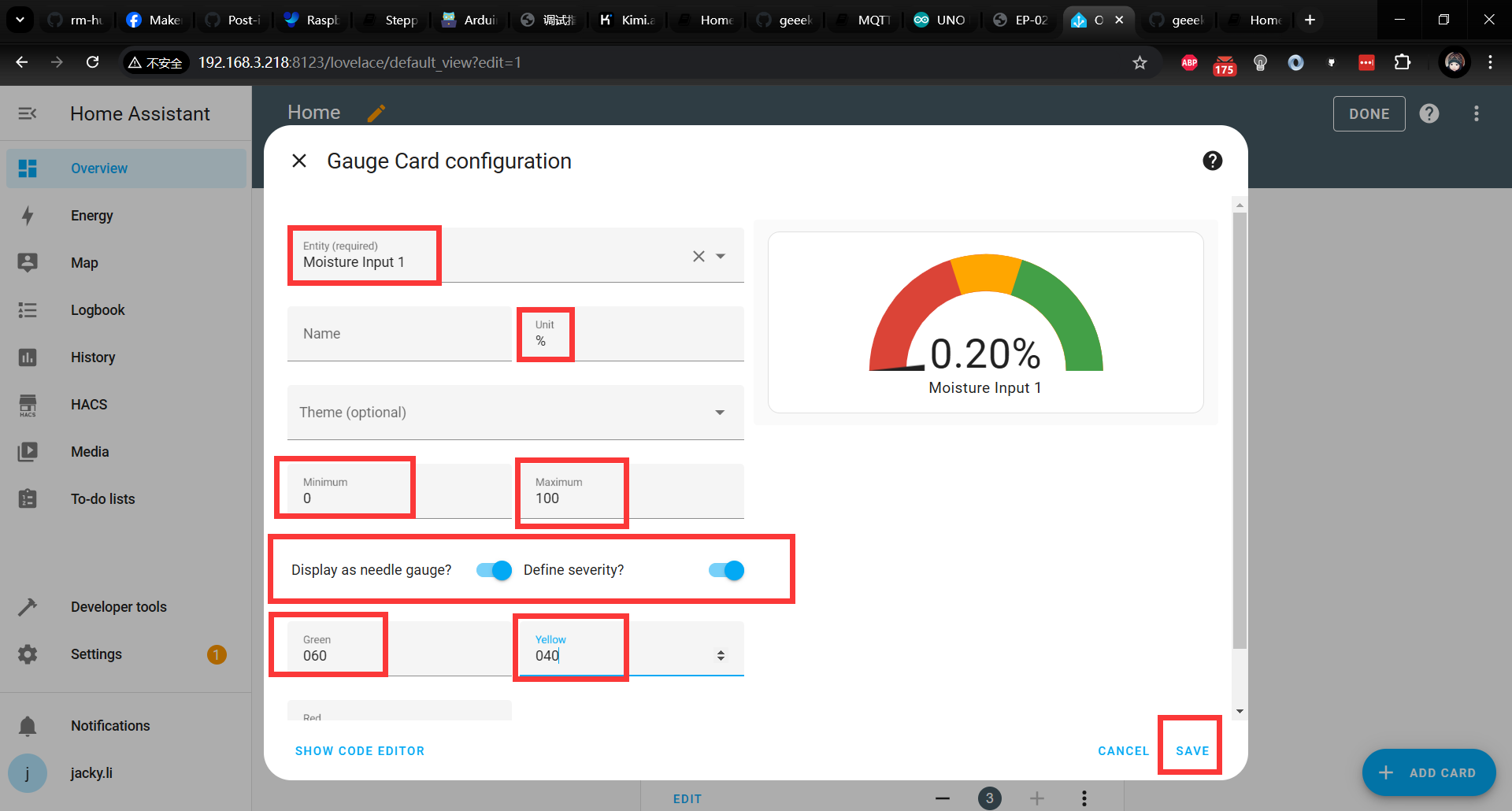The height and width of the screenshot is (811, 1512).
Task: Open the HACS panel
Action: [126, 405]
